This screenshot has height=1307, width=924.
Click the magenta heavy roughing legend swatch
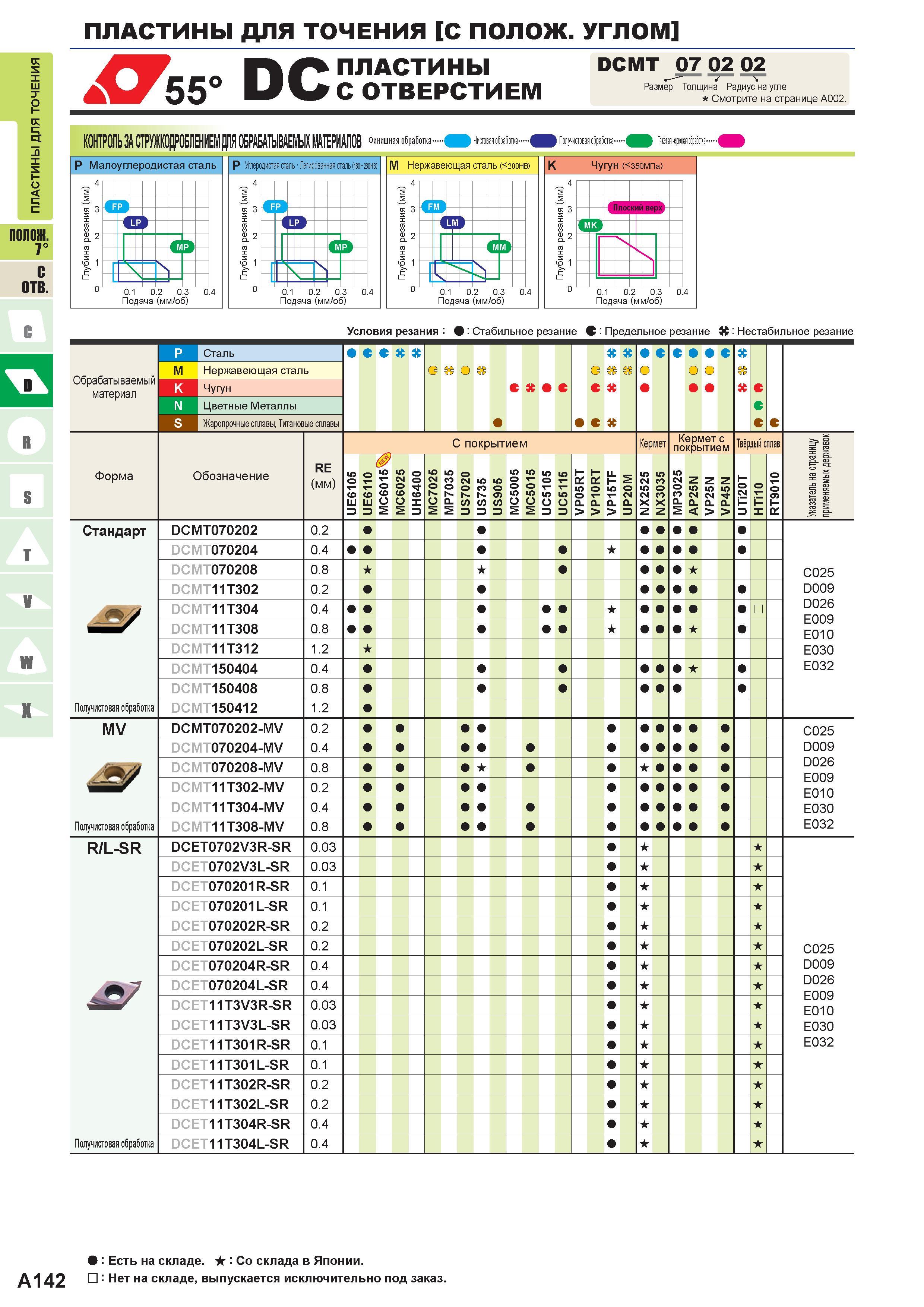click(x=731, y=140)
